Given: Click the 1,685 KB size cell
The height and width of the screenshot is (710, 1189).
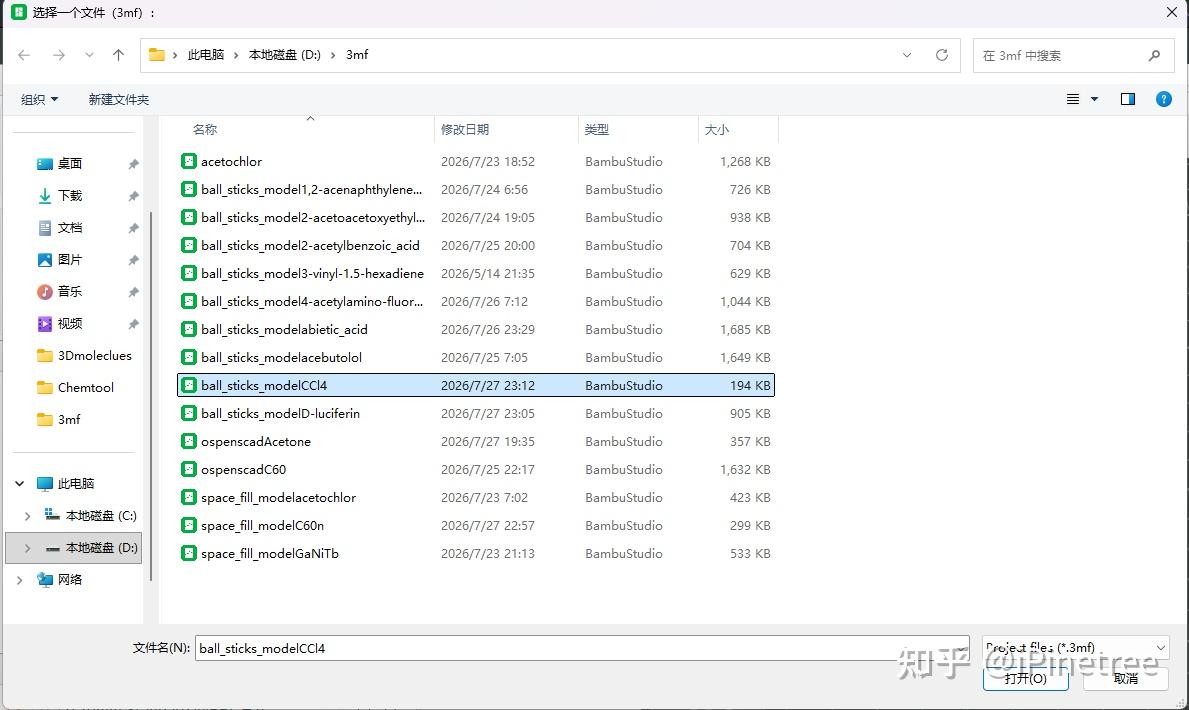Looking at the screenshot, I should pyautogui.click(x=745, y=330).
